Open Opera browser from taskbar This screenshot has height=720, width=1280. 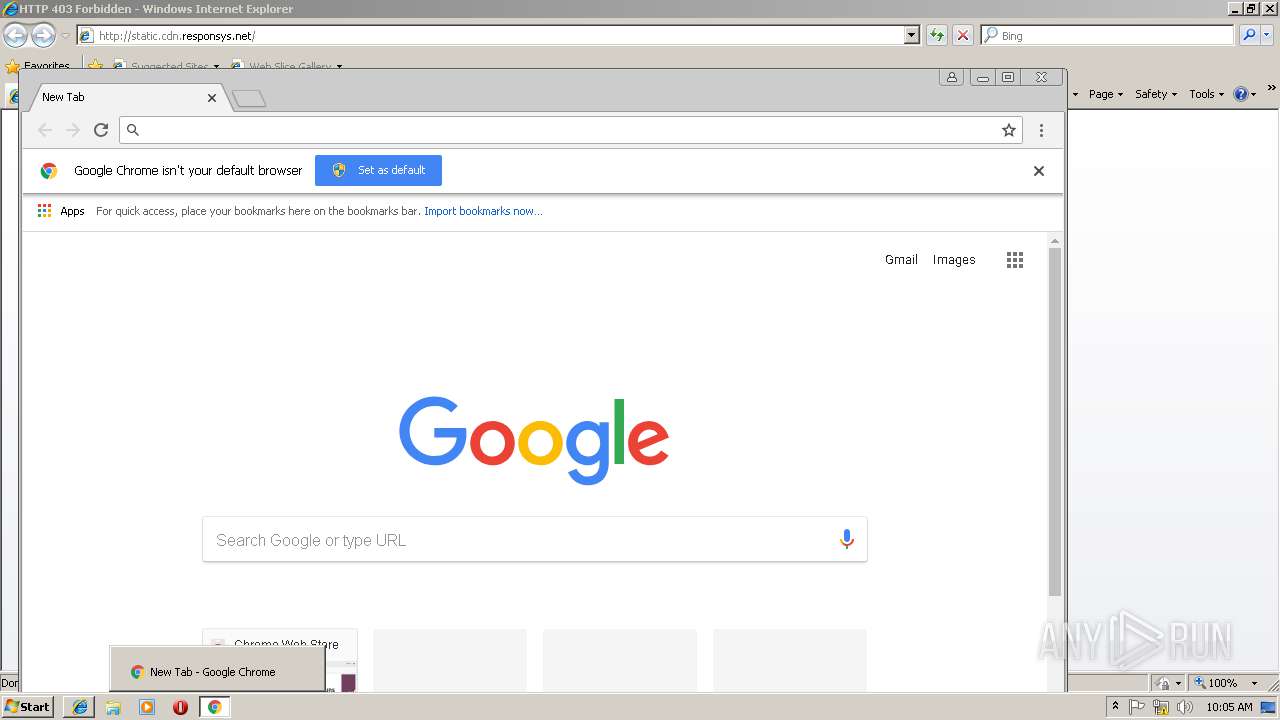tap(180, 707)
